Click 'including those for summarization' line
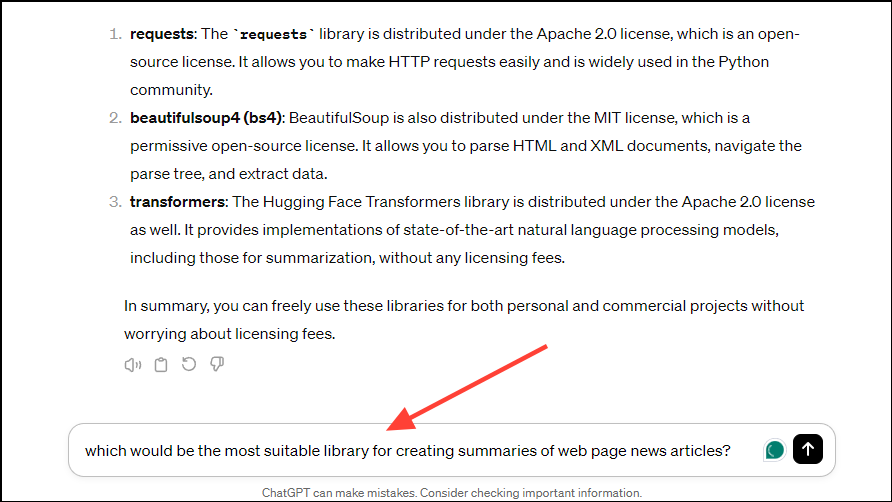Image resolution: width=892 pixels, height=502 pixels. point(347,258)
